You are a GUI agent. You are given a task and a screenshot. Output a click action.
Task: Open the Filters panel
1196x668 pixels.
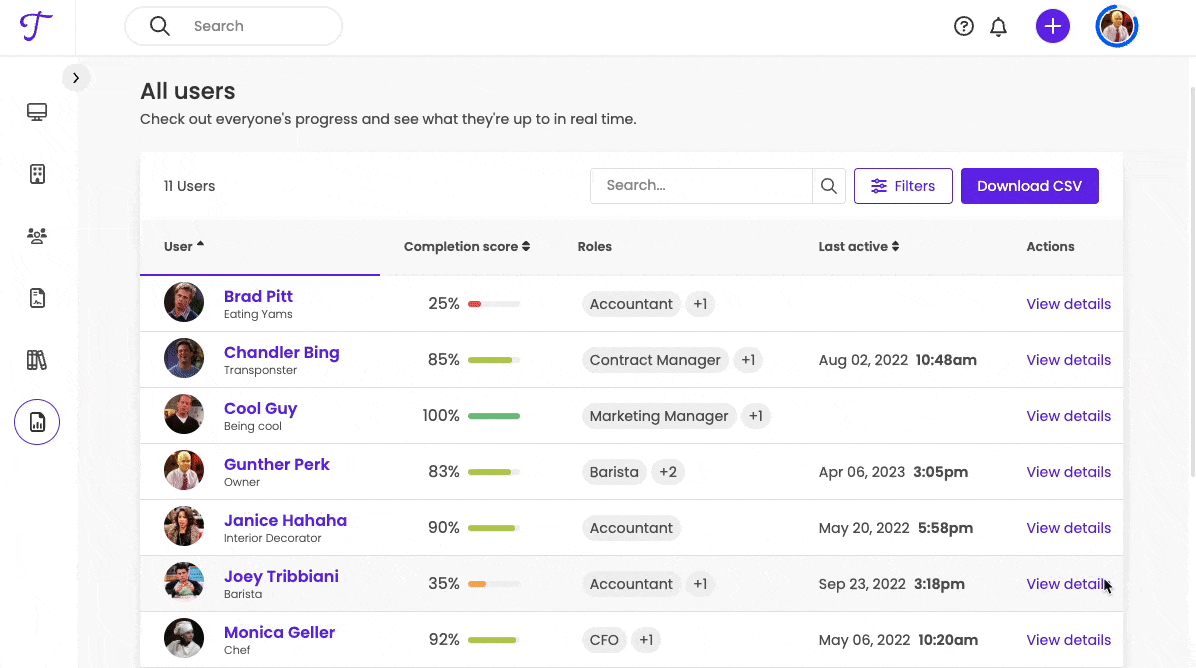point(903,185)
